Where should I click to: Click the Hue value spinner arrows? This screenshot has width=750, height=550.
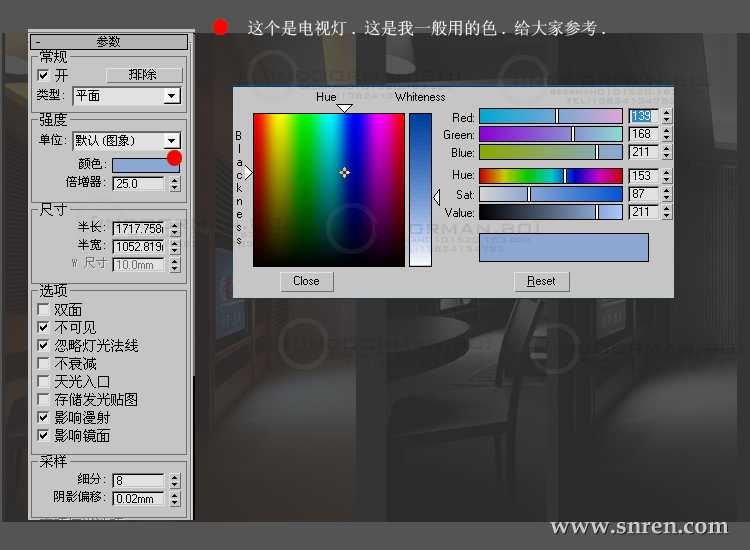click(667, 176)
